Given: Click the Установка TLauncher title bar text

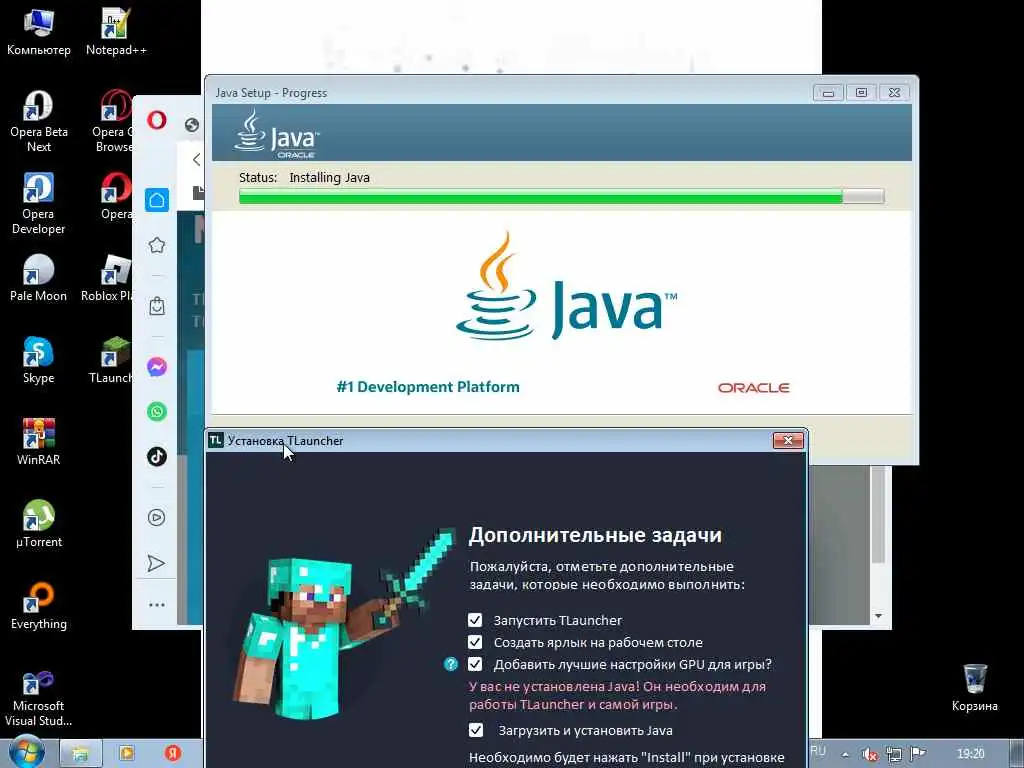Looking at the screenshot, I should tap(285, 441).
